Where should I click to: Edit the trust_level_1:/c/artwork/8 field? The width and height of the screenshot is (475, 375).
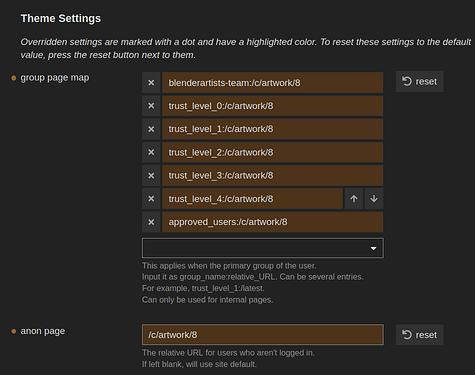coord(273,129)
